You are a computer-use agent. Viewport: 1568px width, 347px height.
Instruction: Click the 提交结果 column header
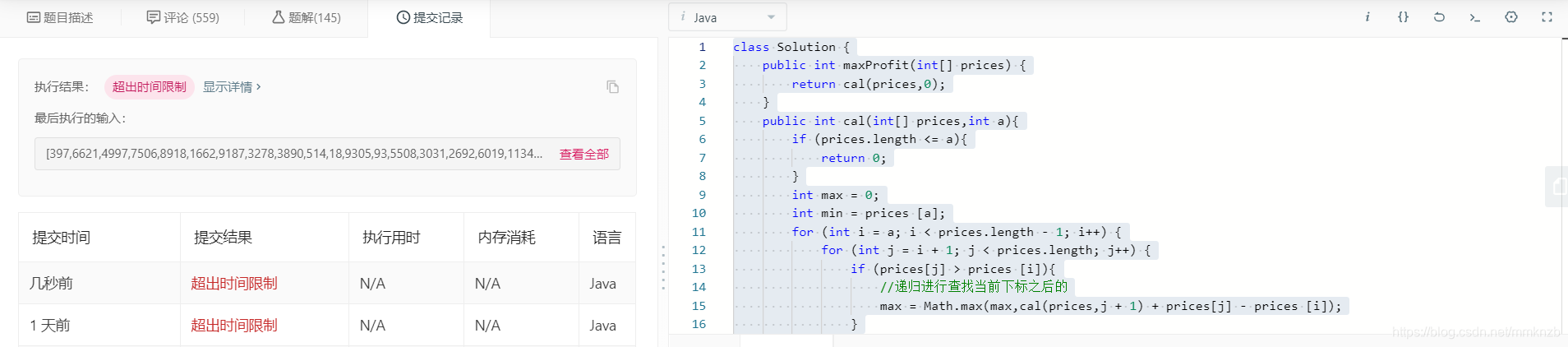click(x=223, y=238)
